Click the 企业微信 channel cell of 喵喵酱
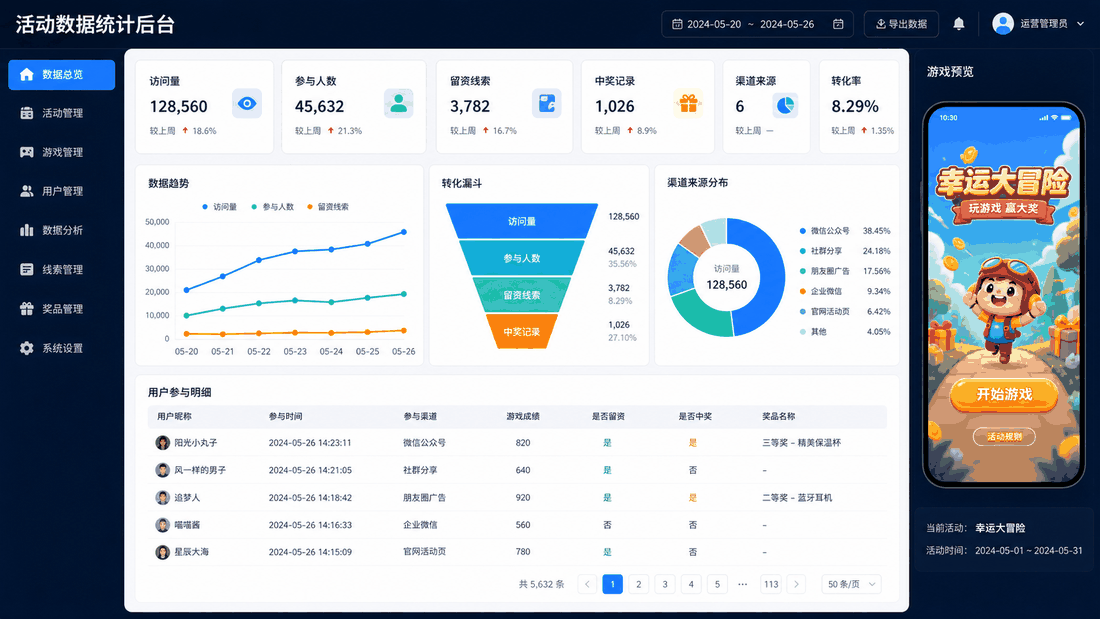The height and width of the screenshot is (619, 1100). click(x=420, y=525)
